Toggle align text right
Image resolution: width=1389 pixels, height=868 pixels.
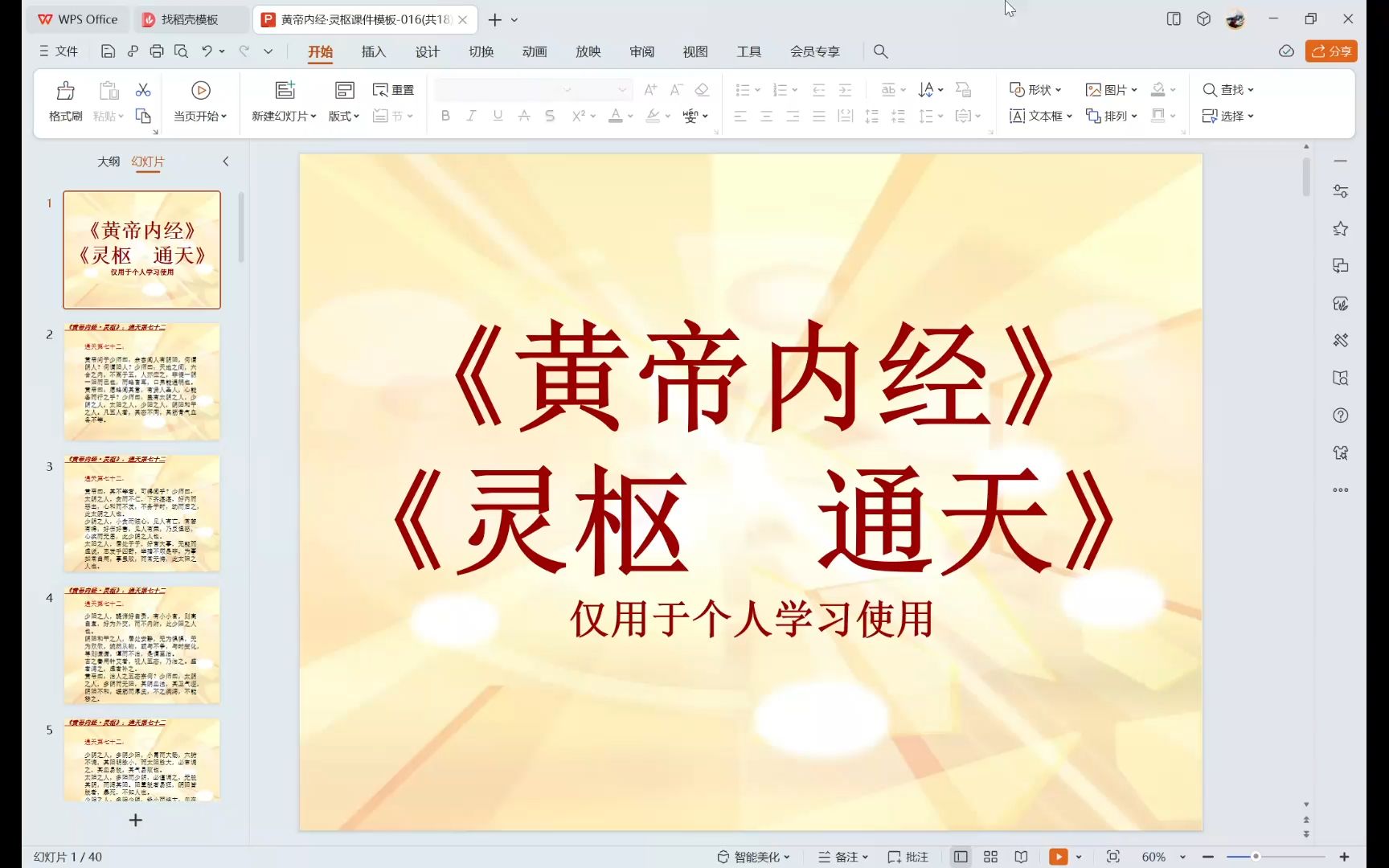pyautogui.click(x=793, y=116)
